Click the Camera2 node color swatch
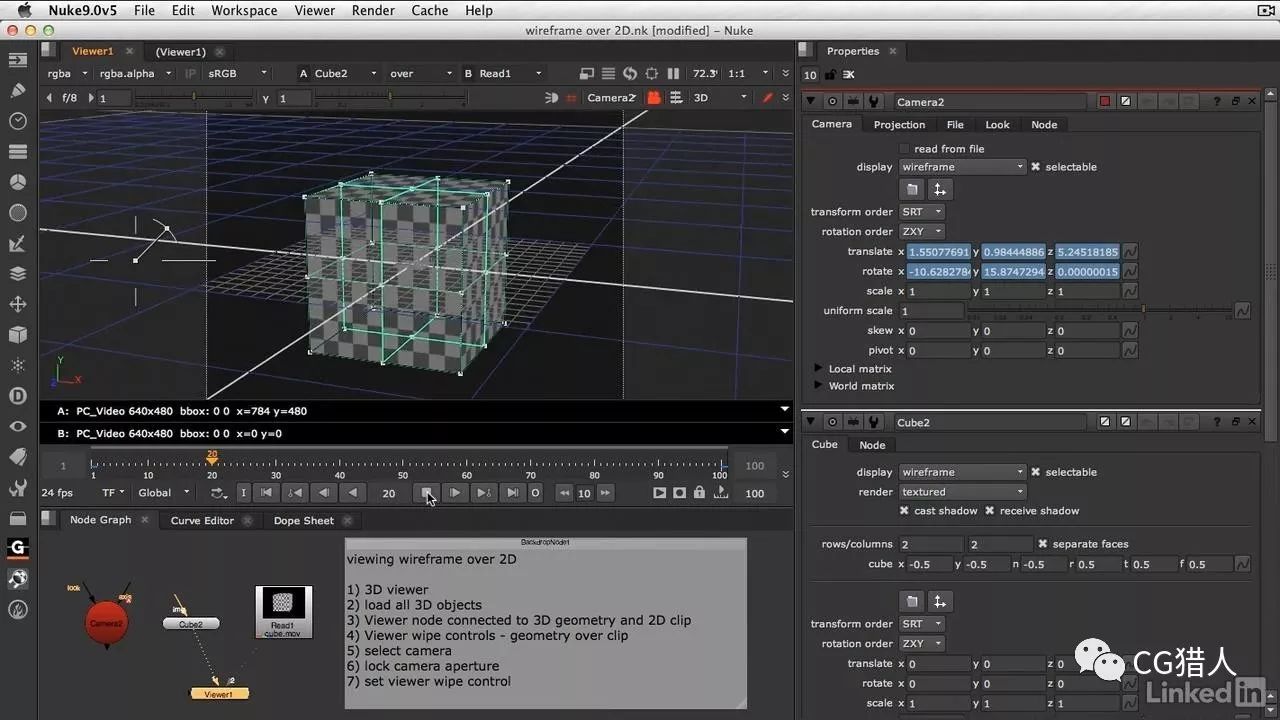 [1106, 102]
